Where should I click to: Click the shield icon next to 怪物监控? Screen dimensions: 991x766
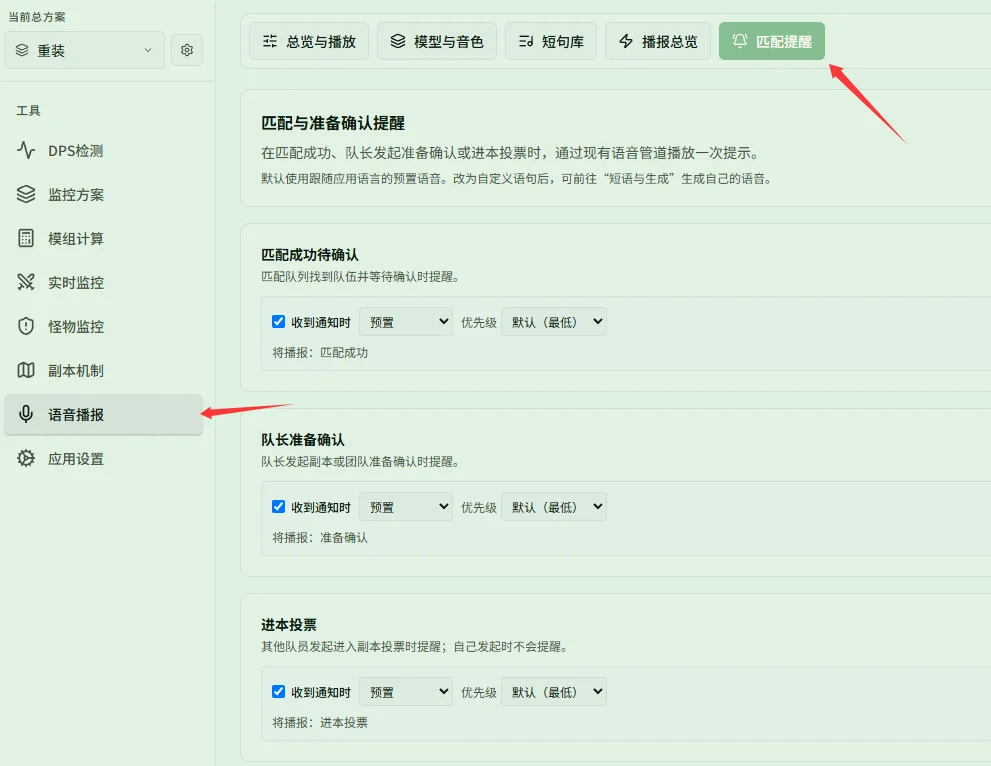coord(26,326)
